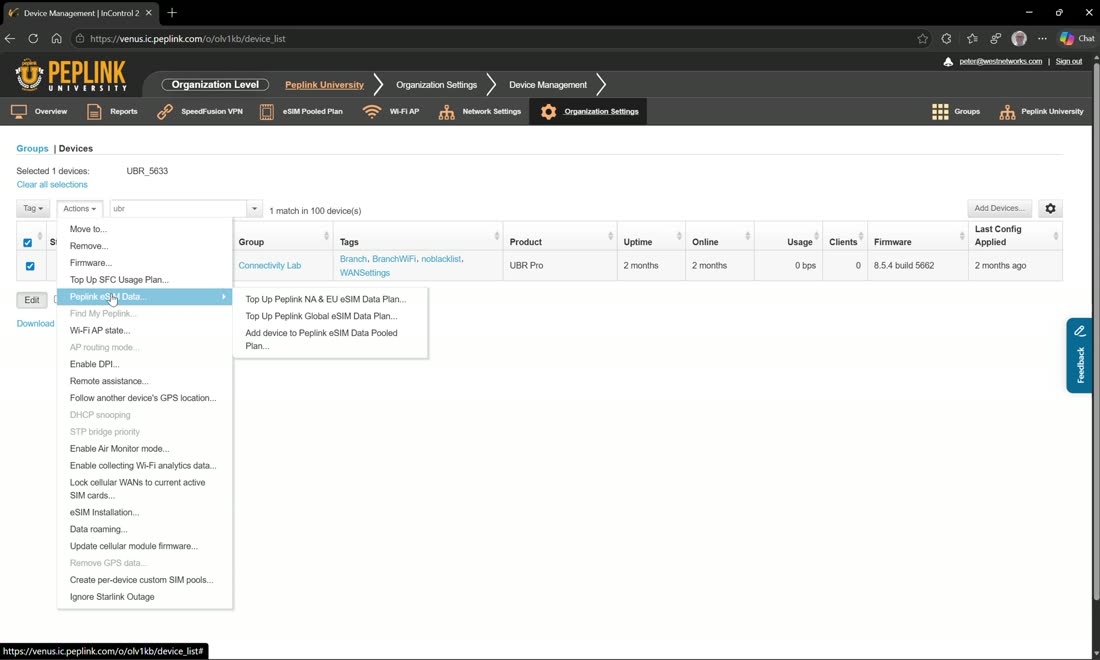The height and width of the screenshot is (660, 1100).
Task: Click the browser address bar
Action: (x=491, y=39)
